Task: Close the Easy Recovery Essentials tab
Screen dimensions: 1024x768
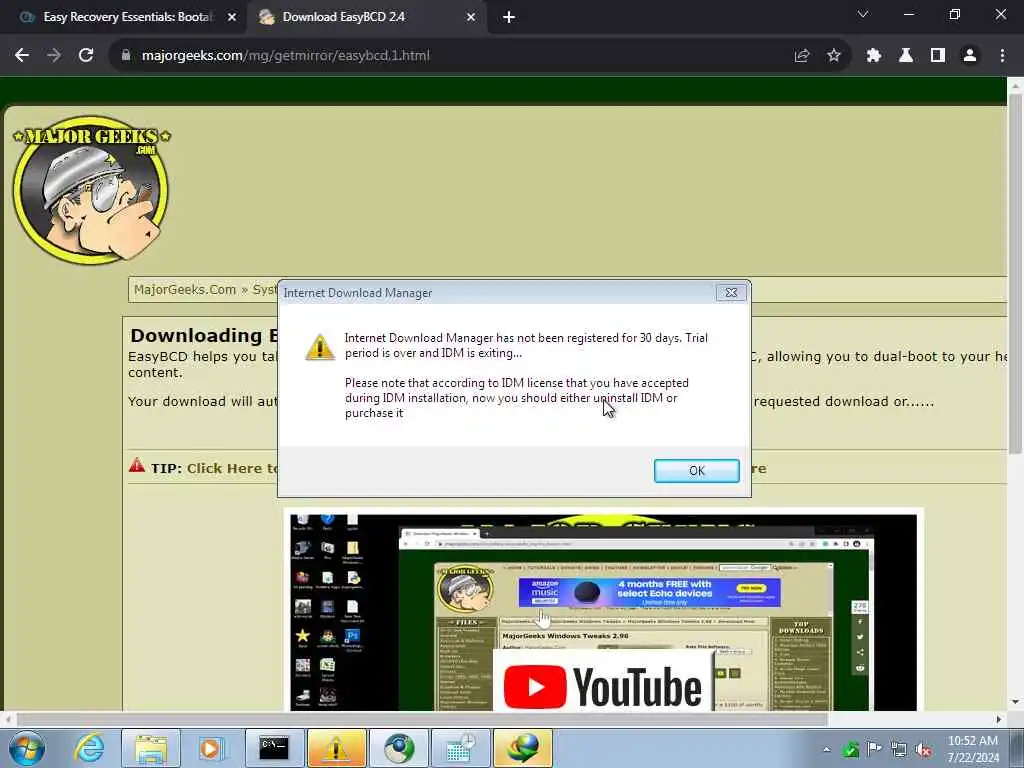Action: (x=231, y=18)
